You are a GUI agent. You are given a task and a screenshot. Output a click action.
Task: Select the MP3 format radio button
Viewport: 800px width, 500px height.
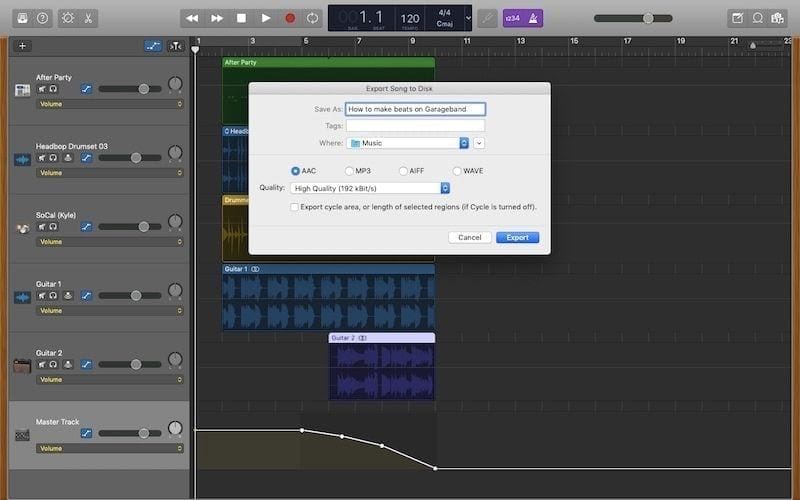349,171
